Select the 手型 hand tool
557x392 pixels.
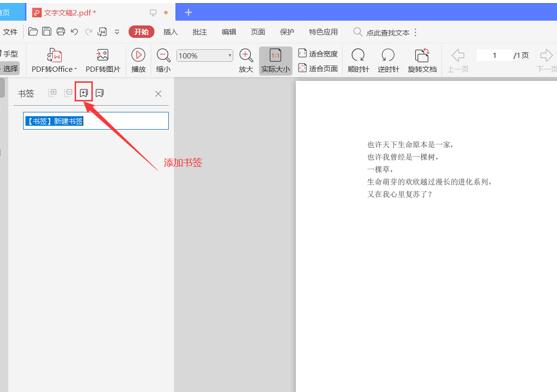coord(10,54)
